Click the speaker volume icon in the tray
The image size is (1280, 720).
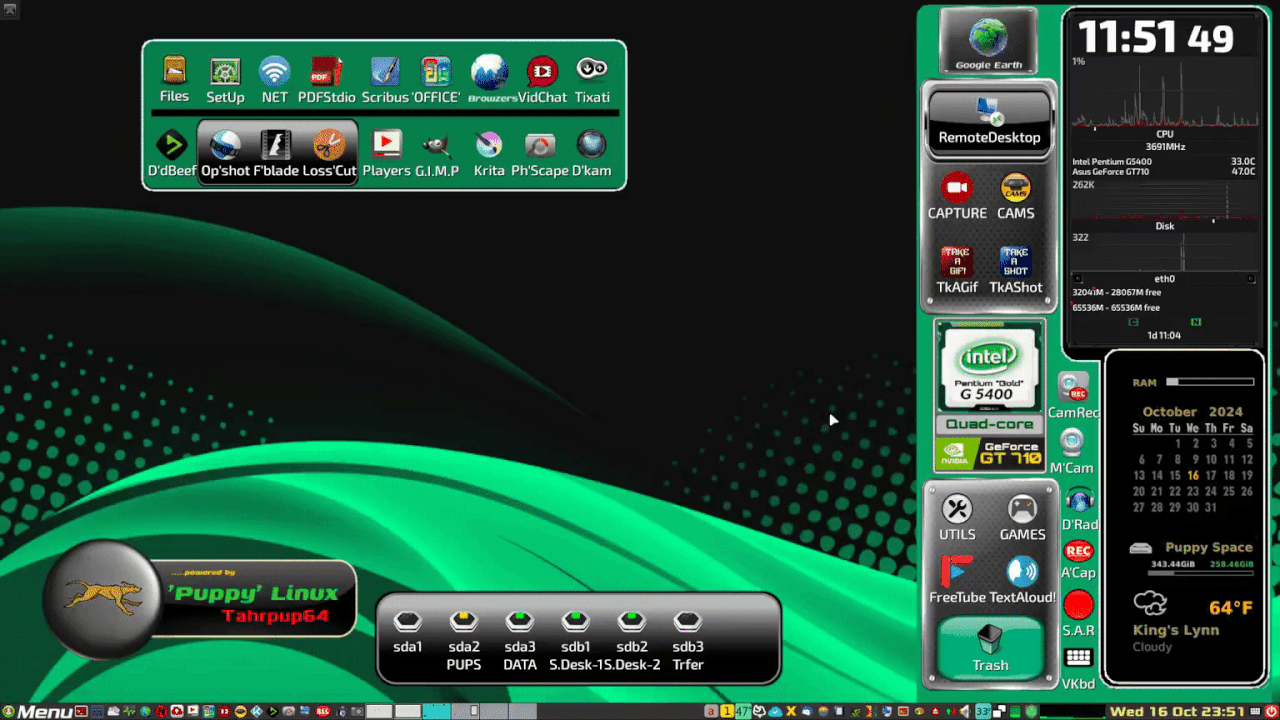click(x=967, y=712)
